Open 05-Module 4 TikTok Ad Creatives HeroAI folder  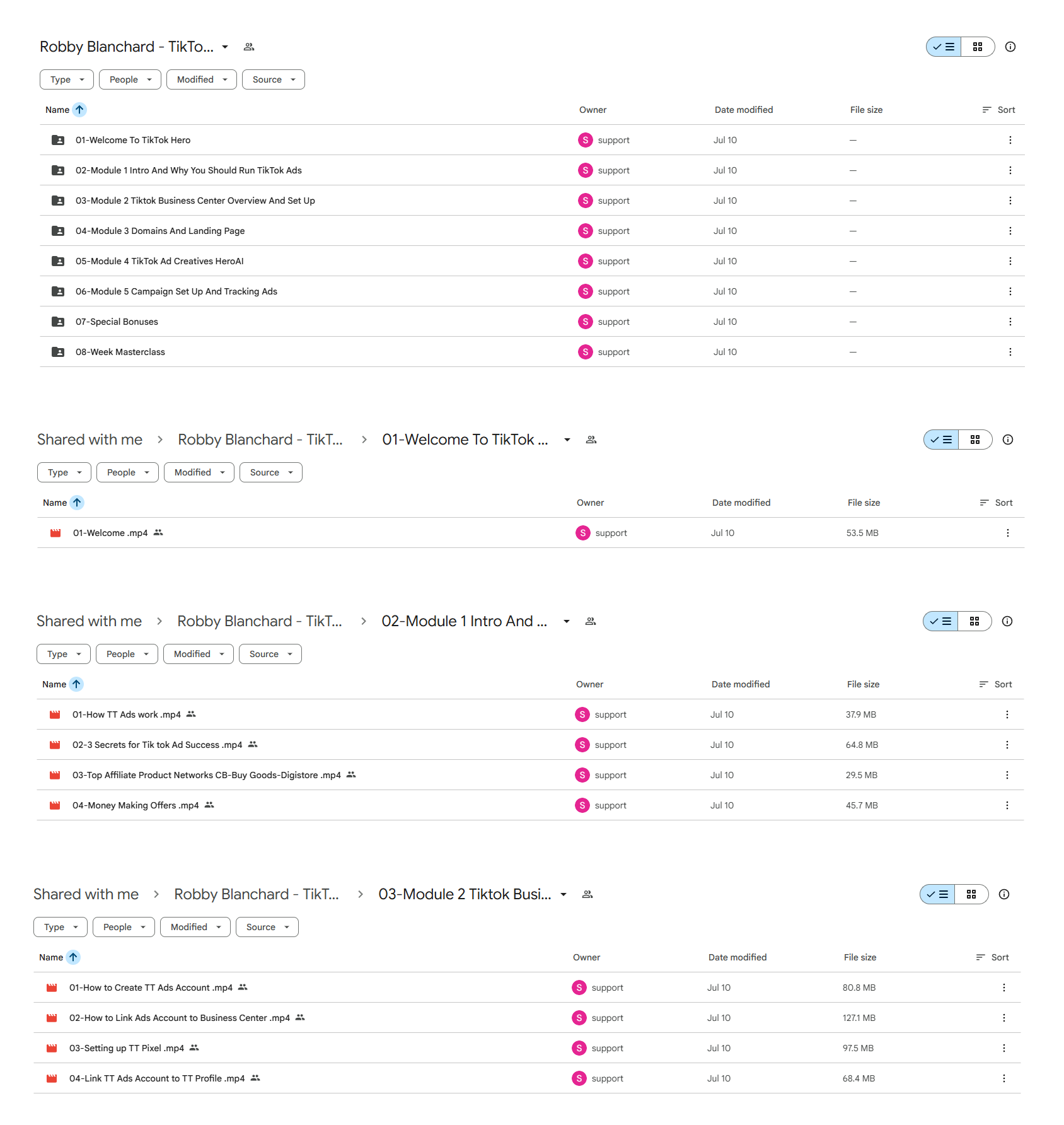(x=159, y=261)
